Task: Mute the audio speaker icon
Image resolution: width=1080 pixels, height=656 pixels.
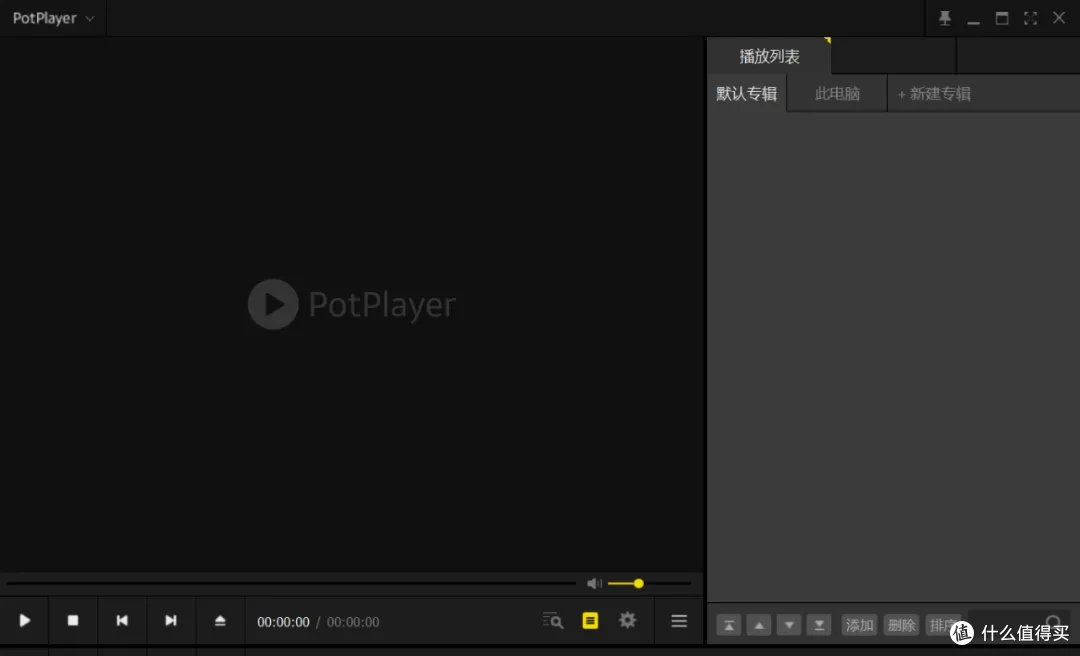Action: 594,584
